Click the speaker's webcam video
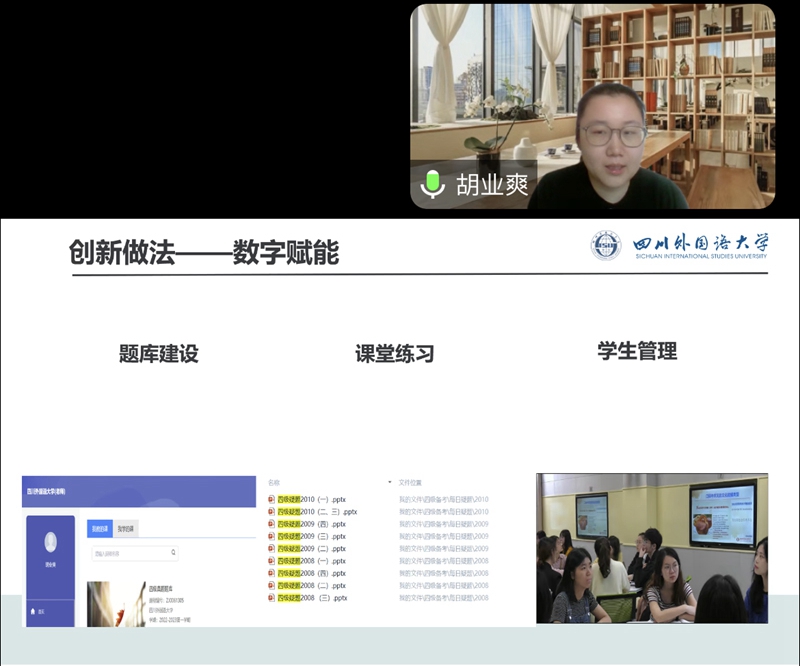This screenshot has height=666, width=800. (x=592, y=106)
